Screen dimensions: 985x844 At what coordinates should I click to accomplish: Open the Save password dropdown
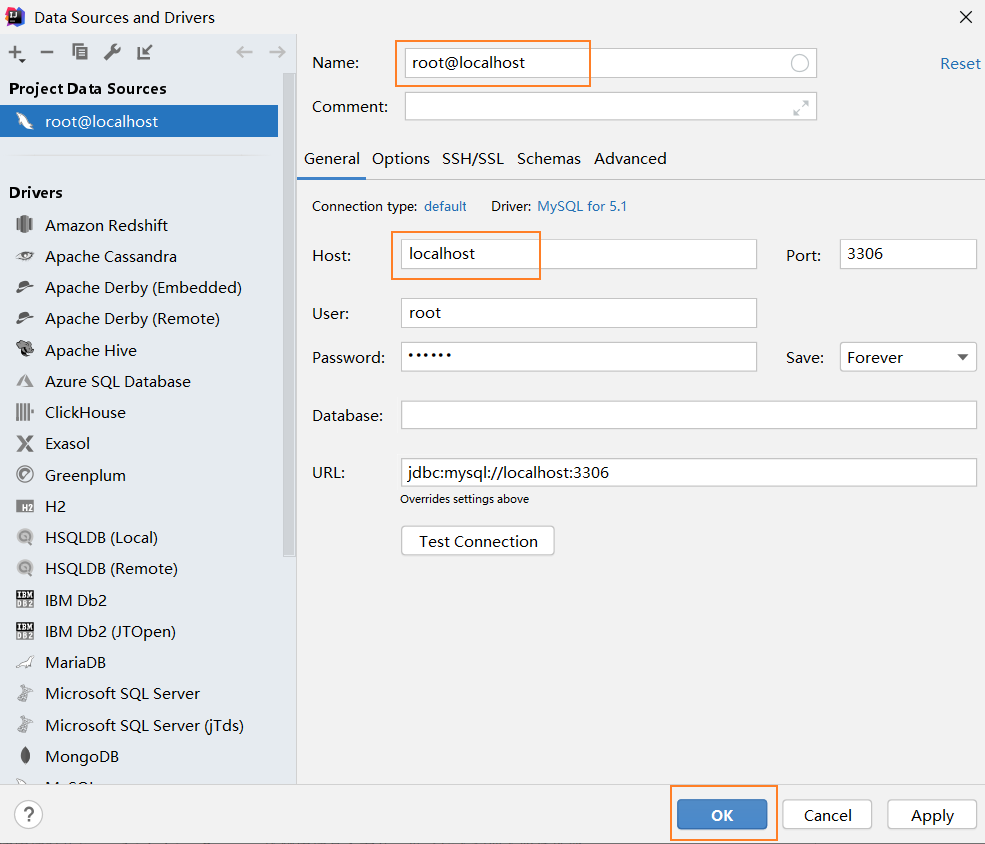coord(908,357)
